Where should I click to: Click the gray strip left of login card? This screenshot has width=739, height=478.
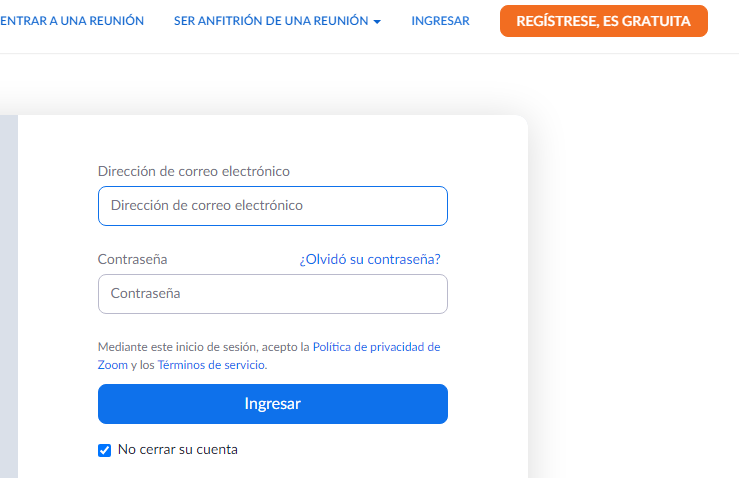[8, 300]
